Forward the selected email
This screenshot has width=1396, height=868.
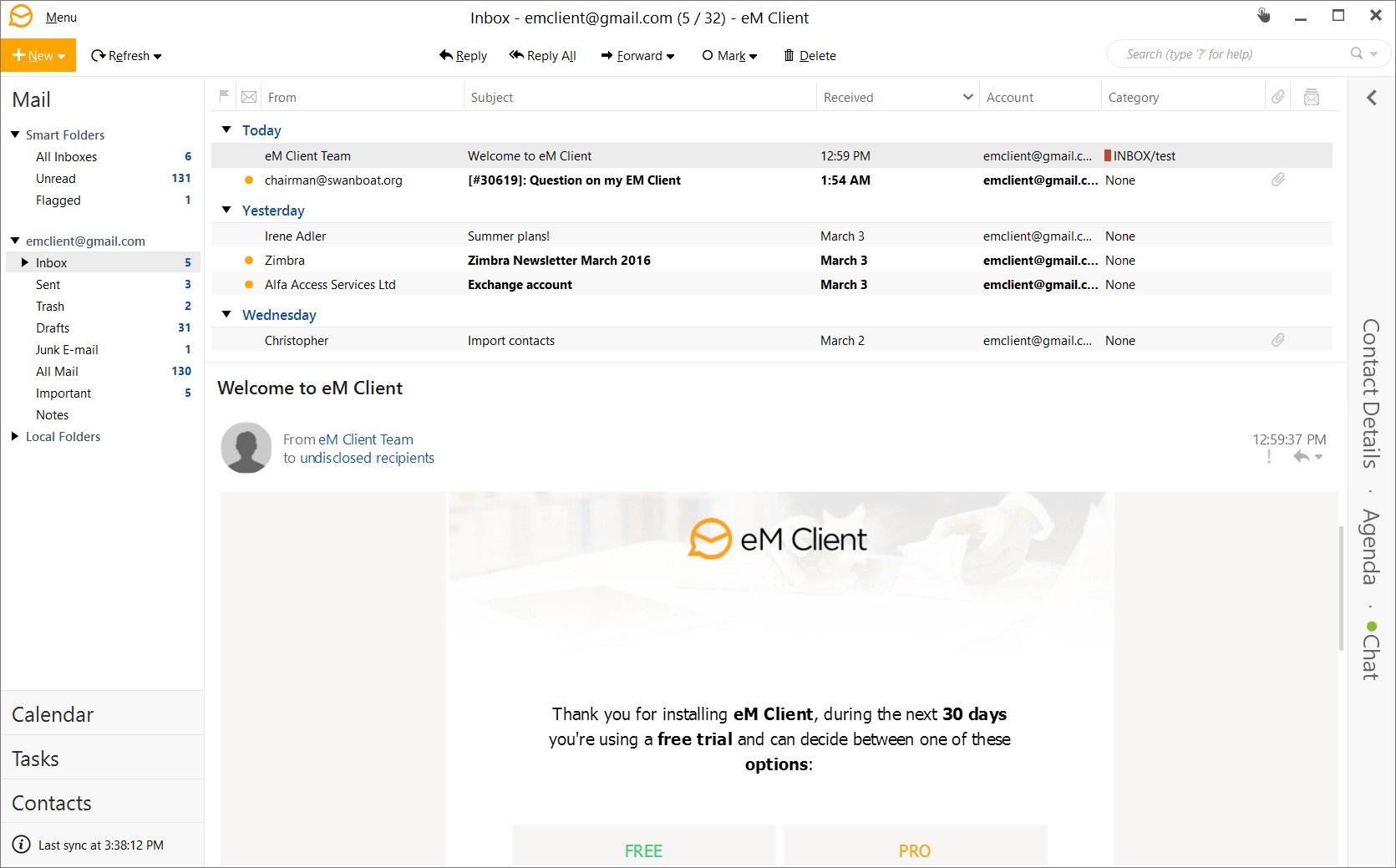[x=632, y=55]
